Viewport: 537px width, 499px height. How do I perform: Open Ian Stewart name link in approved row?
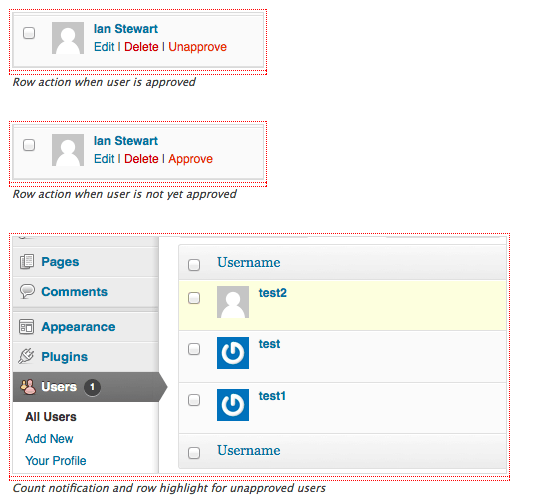(126, 29)
